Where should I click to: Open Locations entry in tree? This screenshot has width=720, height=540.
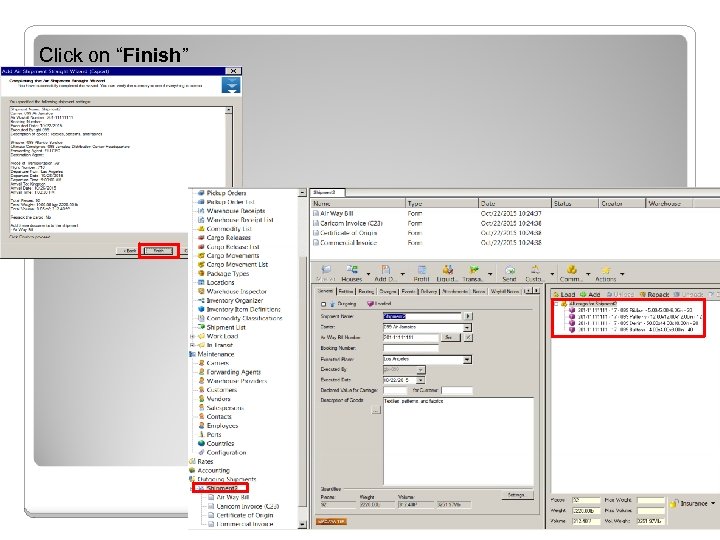click(216, 282)
